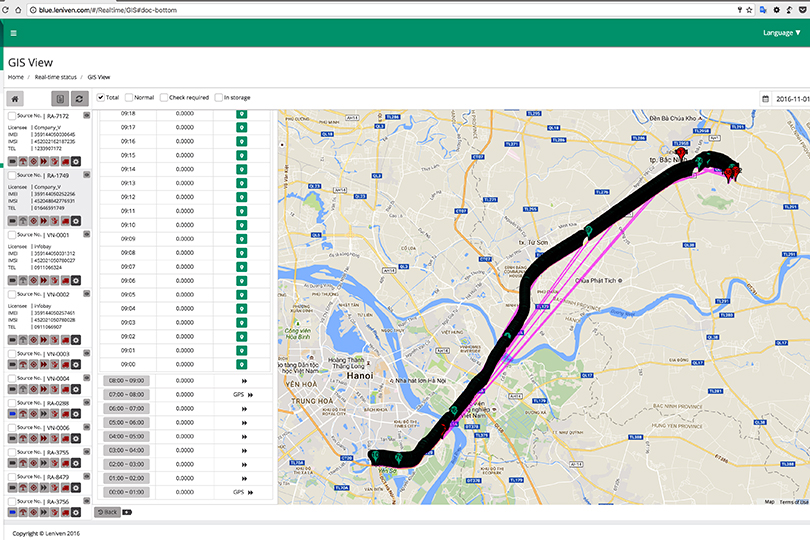Click the home icon button in sidebar

(16, 99)
